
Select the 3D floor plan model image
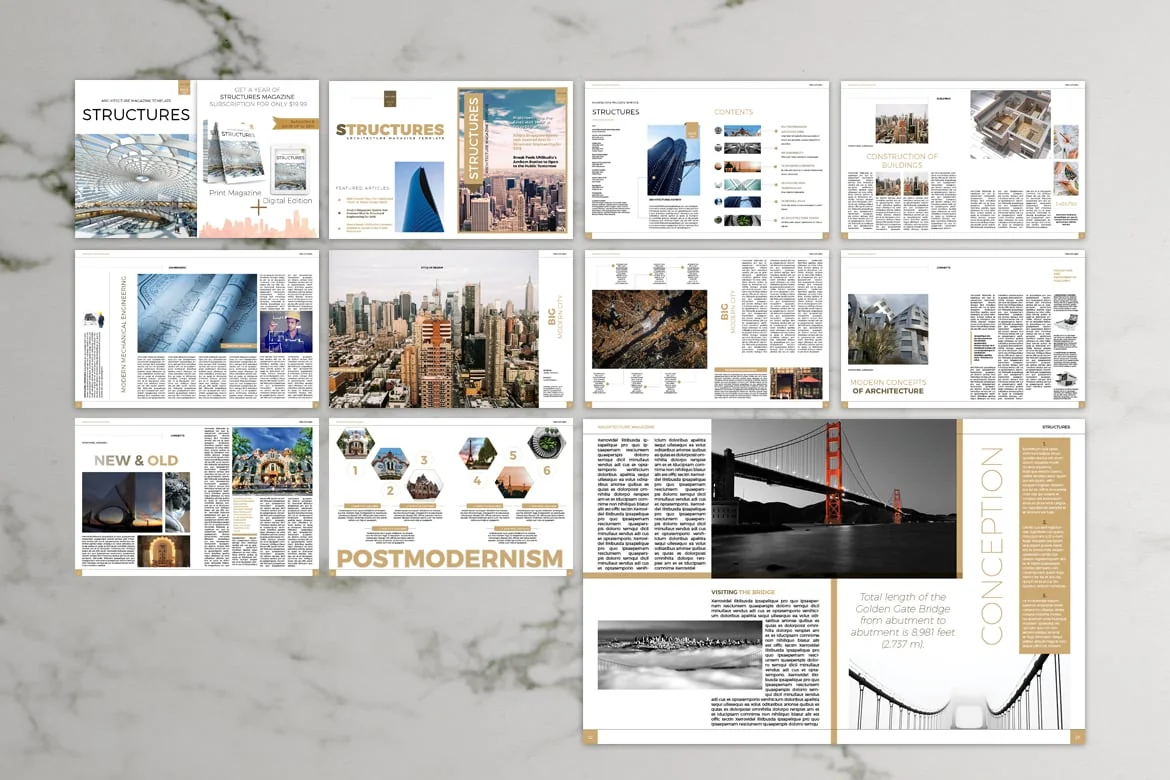point(1010,125)
